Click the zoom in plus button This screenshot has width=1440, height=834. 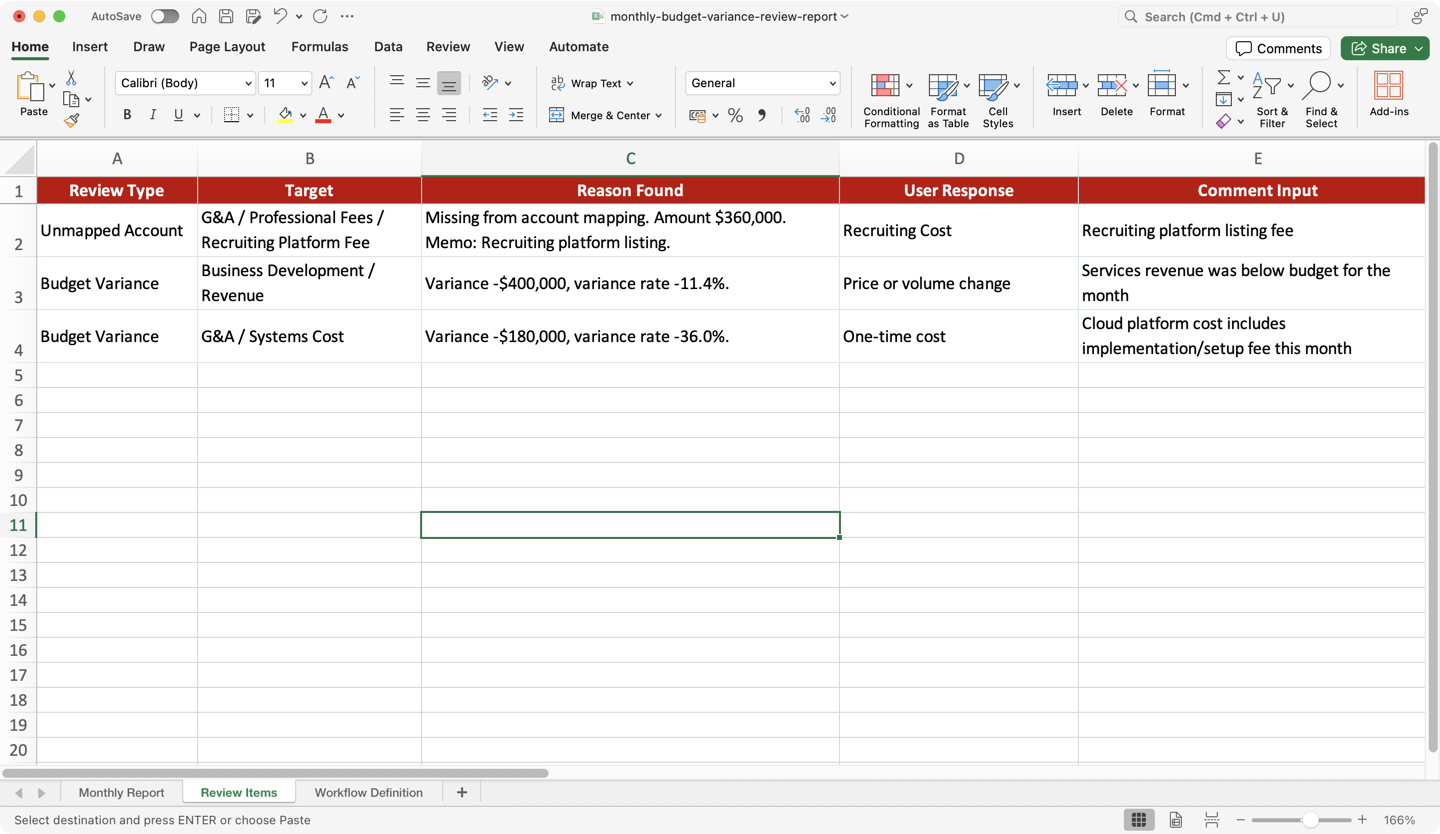click(x=1362, y=820)
